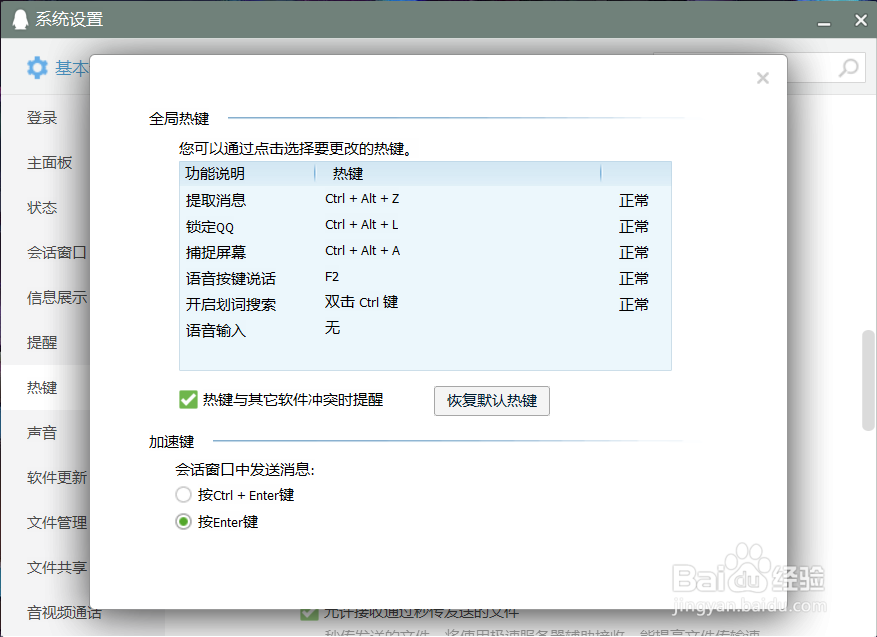
Task: Open the 声音 settings section
Action: (x=42, y=432)
